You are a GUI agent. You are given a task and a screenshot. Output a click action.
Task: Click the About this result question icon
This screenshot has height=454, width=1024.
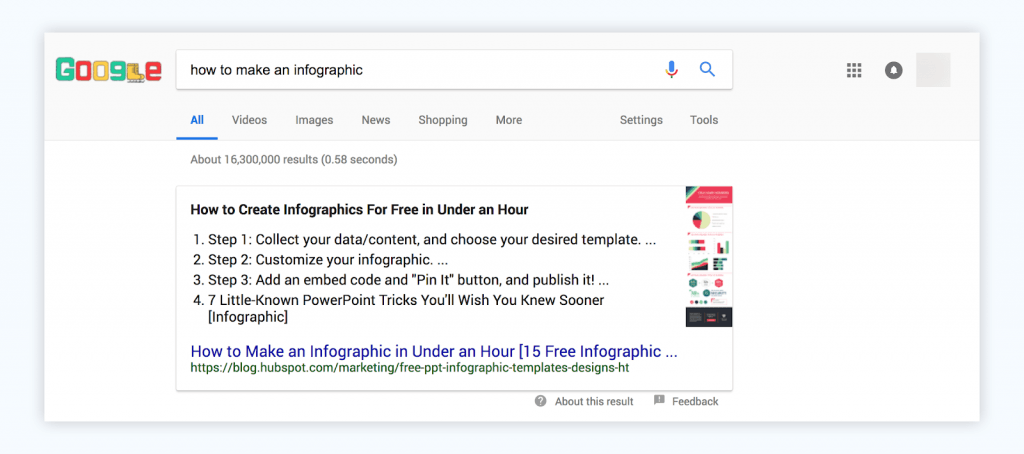coord(541,401)
